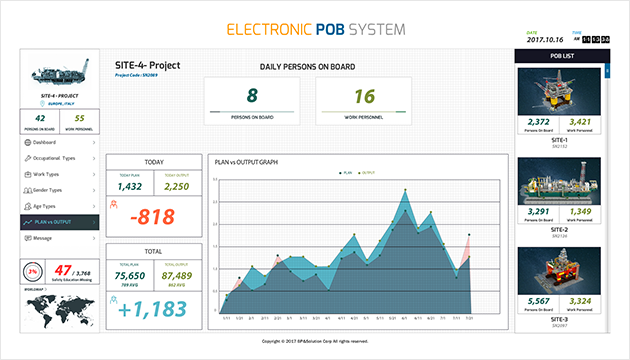Open the SITE-3 rig thumbnail

[x=559, y=271]
